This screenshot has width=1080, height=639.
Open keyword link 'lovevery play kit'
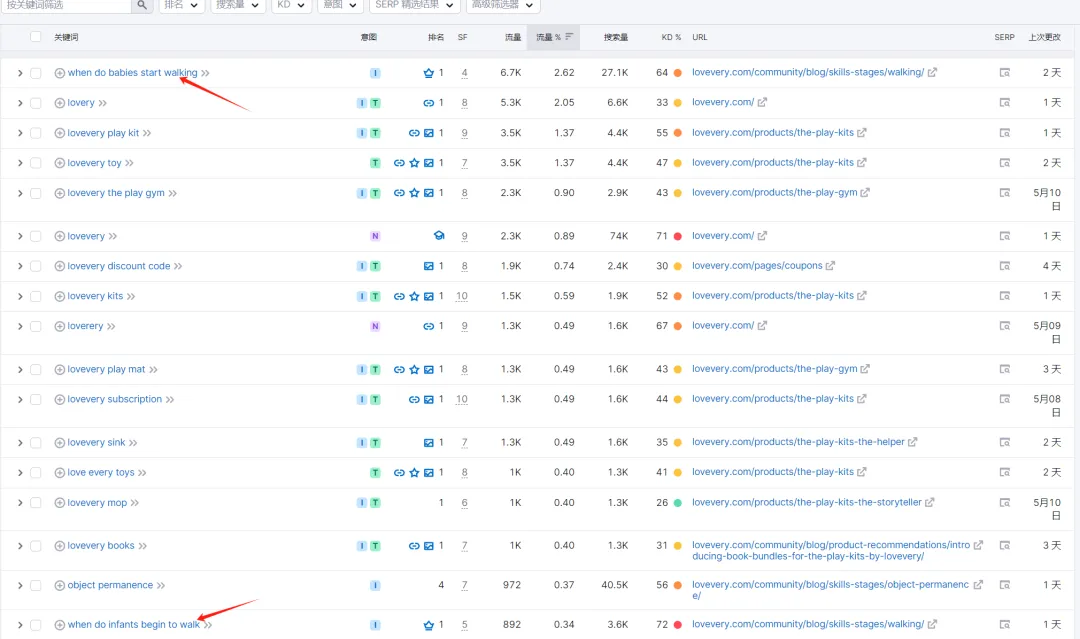103,133
